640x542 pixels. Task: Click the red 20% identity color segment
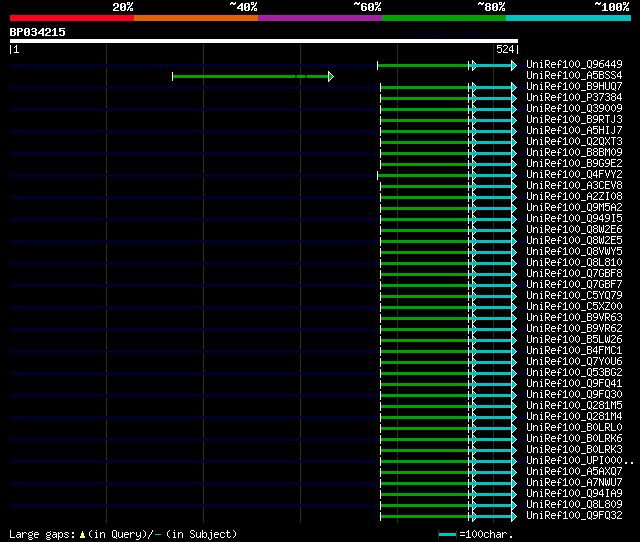tap(72, 18)
